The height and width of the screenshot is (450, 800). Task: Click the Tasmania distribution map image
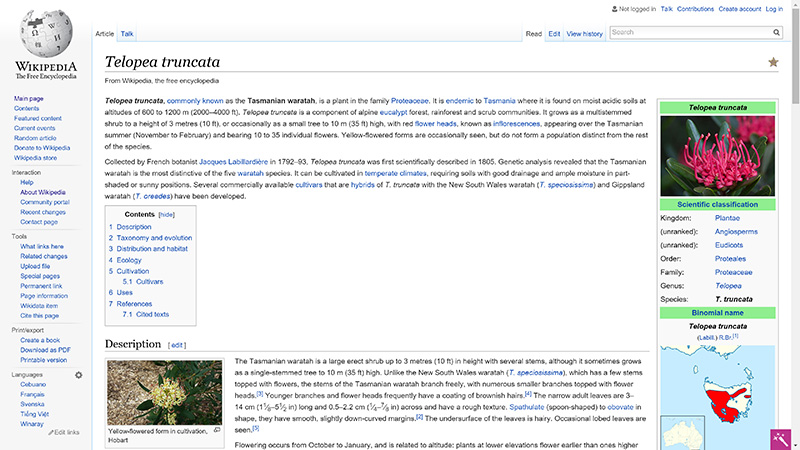click(x=717, y=397)
